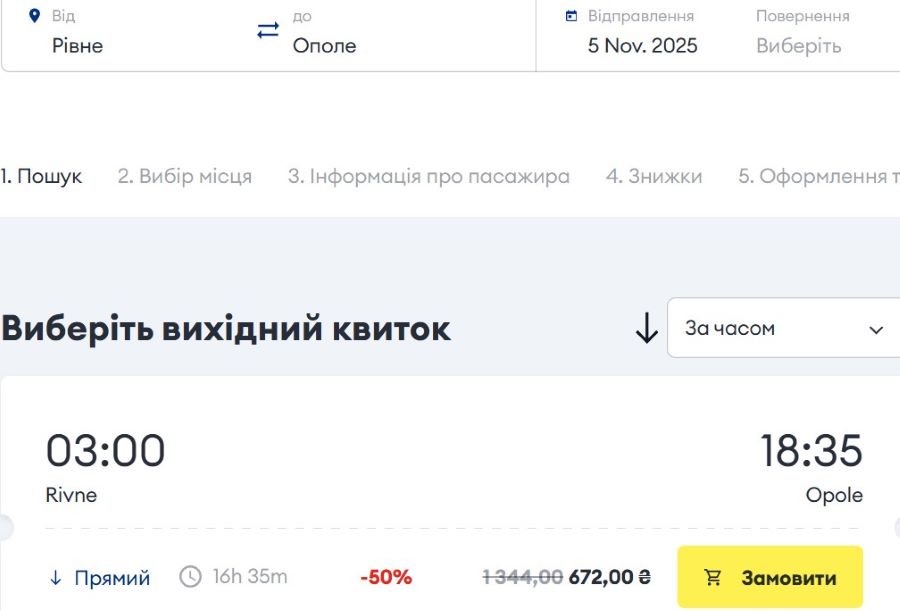Click the location pin icon beside Від
900x611 pixels.
35,16
